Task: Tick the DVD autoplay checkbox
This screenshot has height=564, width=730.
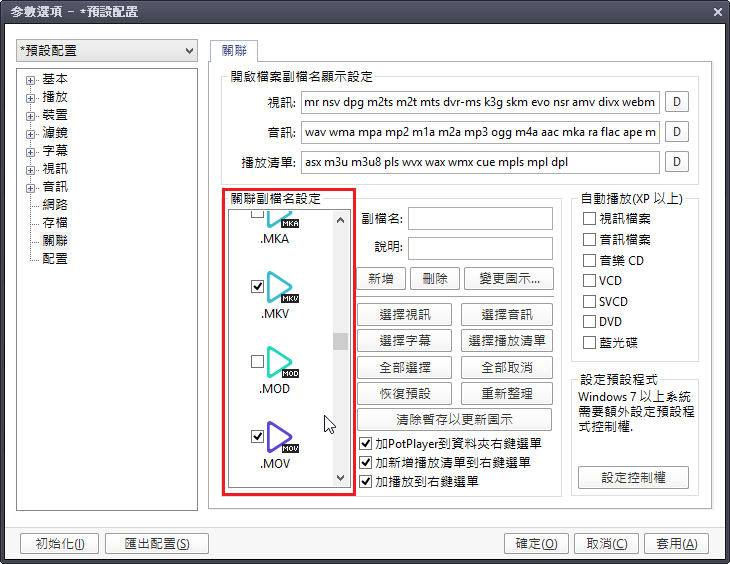Action: click(589, 322)
